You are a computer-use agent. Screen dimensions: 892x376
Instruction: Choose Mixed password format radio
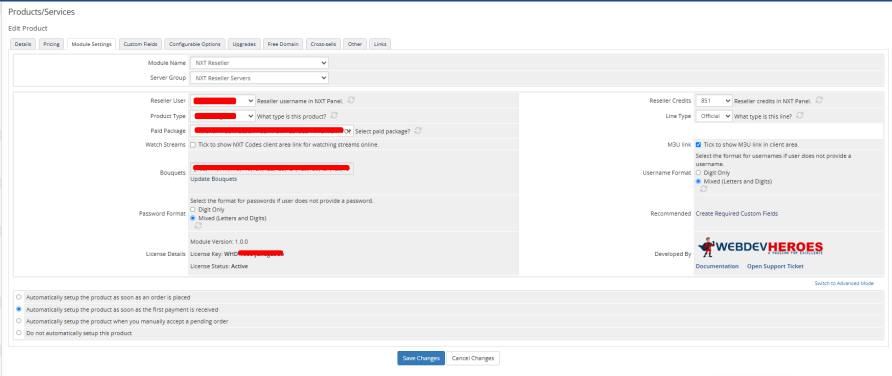pos(193,218)
